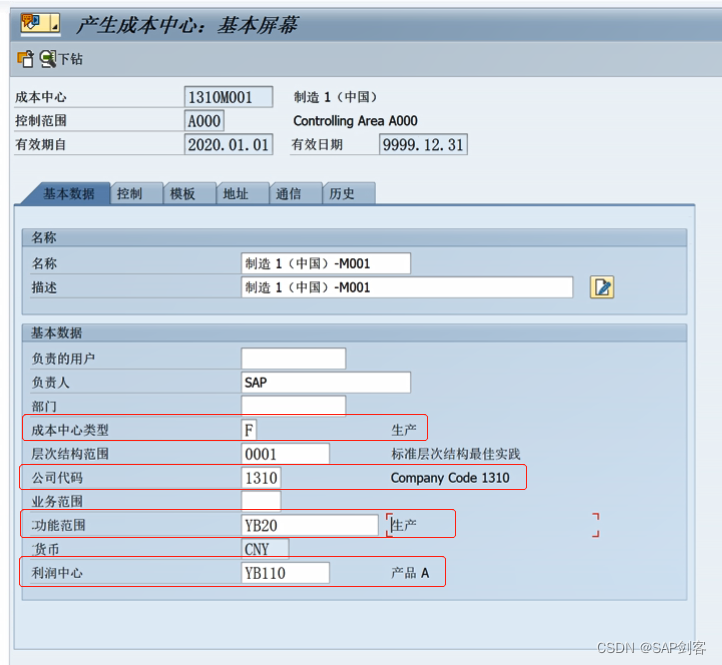Click the 功能范围 label
The width and height of the screenshot is (722, 665).
coord(58,525)
